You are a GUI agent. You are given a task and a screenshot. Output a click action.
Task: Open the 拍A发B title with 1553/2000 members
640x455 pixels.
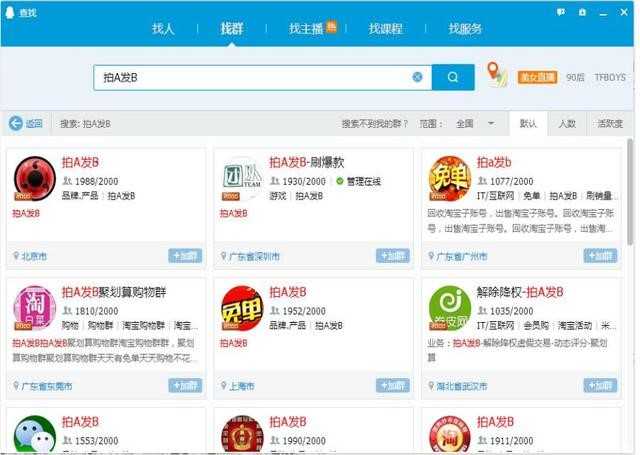click(80, 422)
